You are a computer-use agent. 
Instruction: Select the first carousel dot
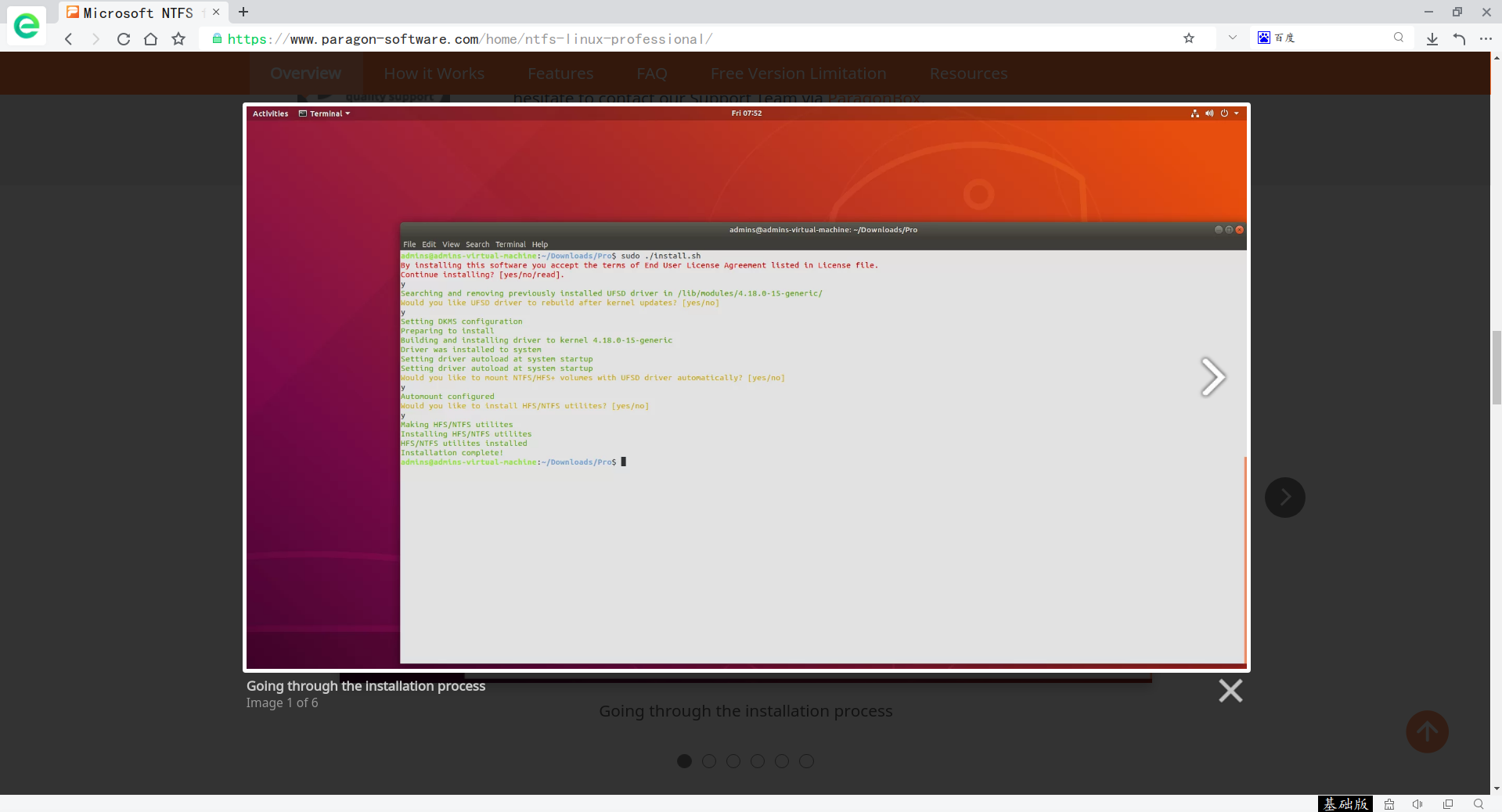[684, 761]
